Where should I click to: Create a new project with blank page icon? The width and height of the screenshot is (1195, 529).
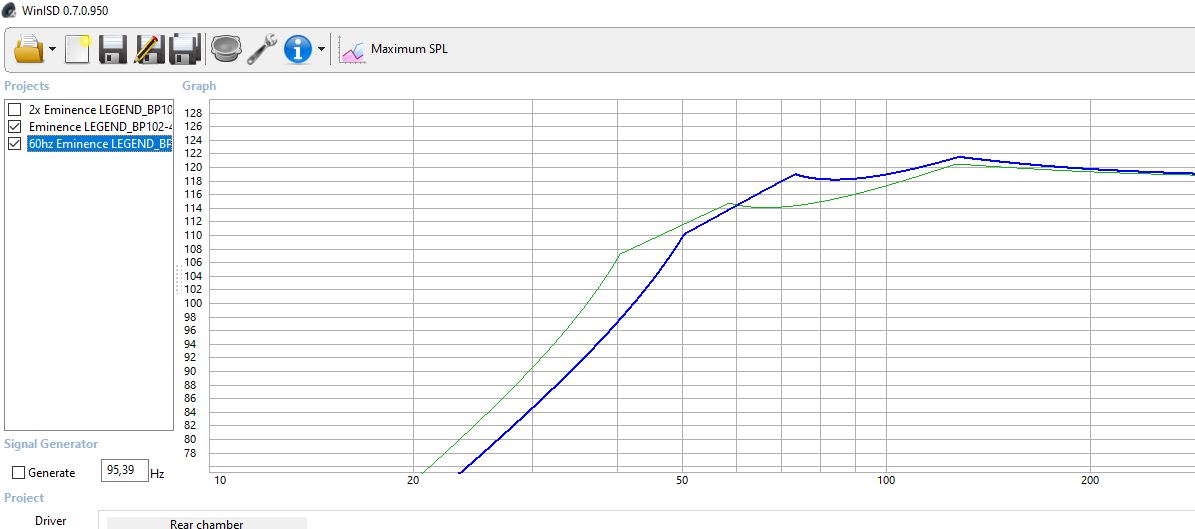77,50
